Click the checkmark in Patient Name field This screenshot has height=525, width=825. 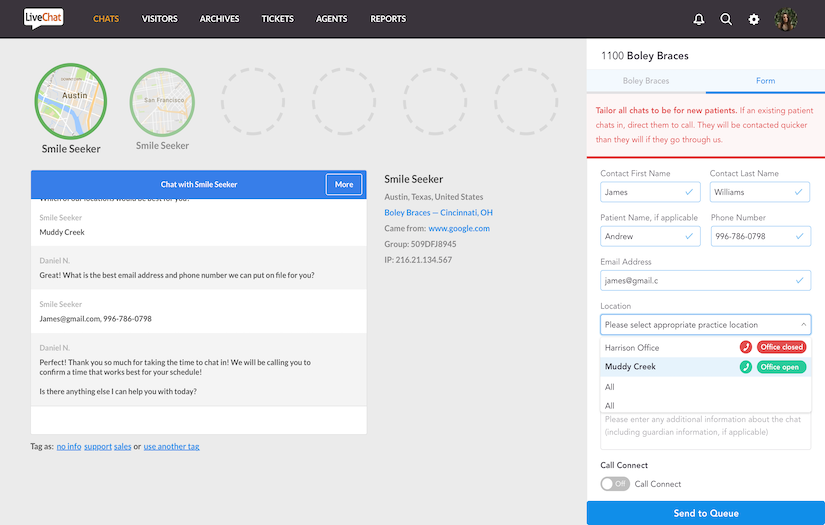click(689, 236)
